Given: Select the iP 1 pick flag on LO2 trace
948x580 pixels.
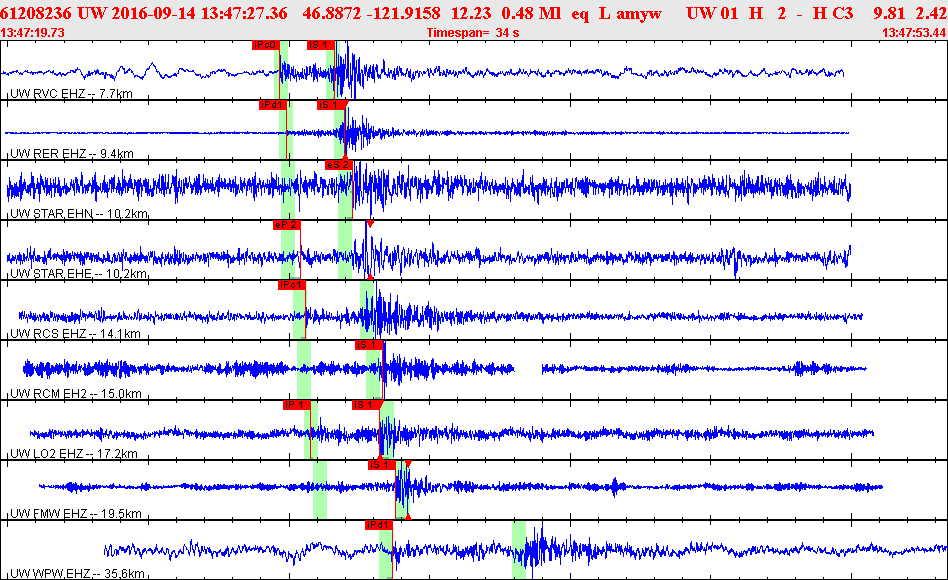Looking at the screenshot, I should click(x=296, y=405).
